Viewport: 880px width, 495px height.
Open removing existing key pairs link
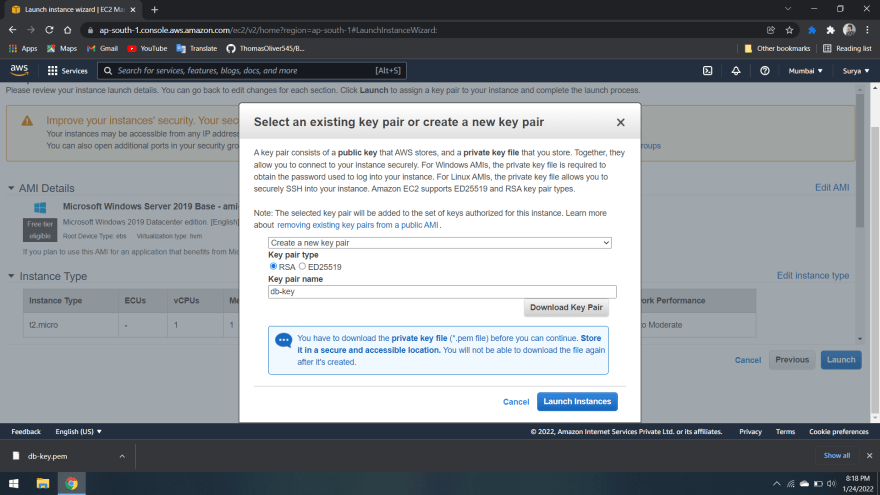tap(358, 225)
